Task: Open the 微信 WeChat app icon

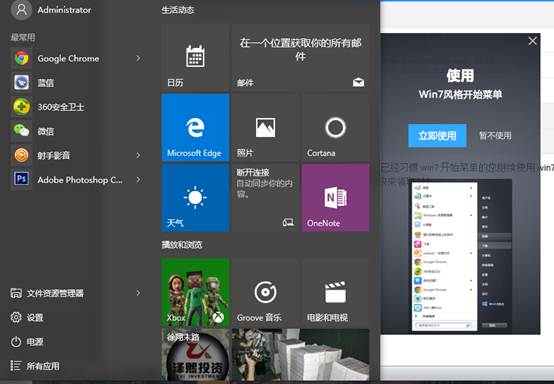Action: tap(22, 131)
